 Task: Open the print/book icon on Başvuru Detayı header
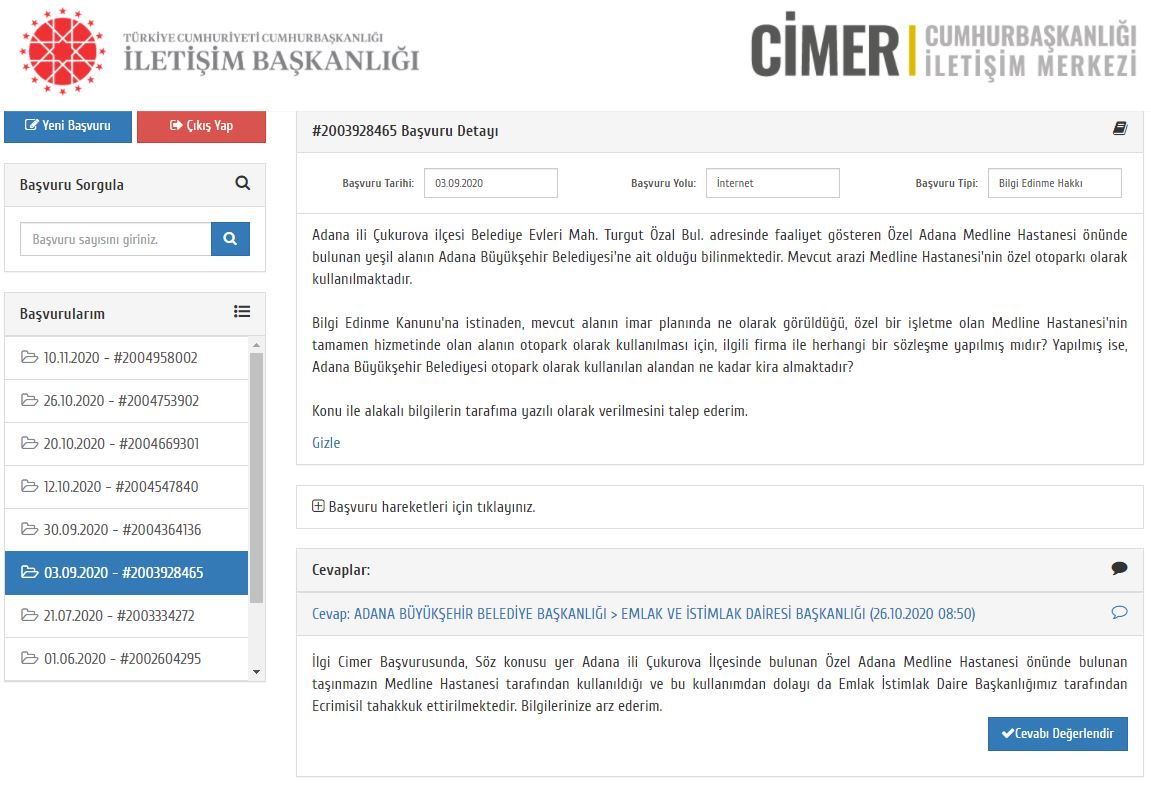pos(1120,130)
